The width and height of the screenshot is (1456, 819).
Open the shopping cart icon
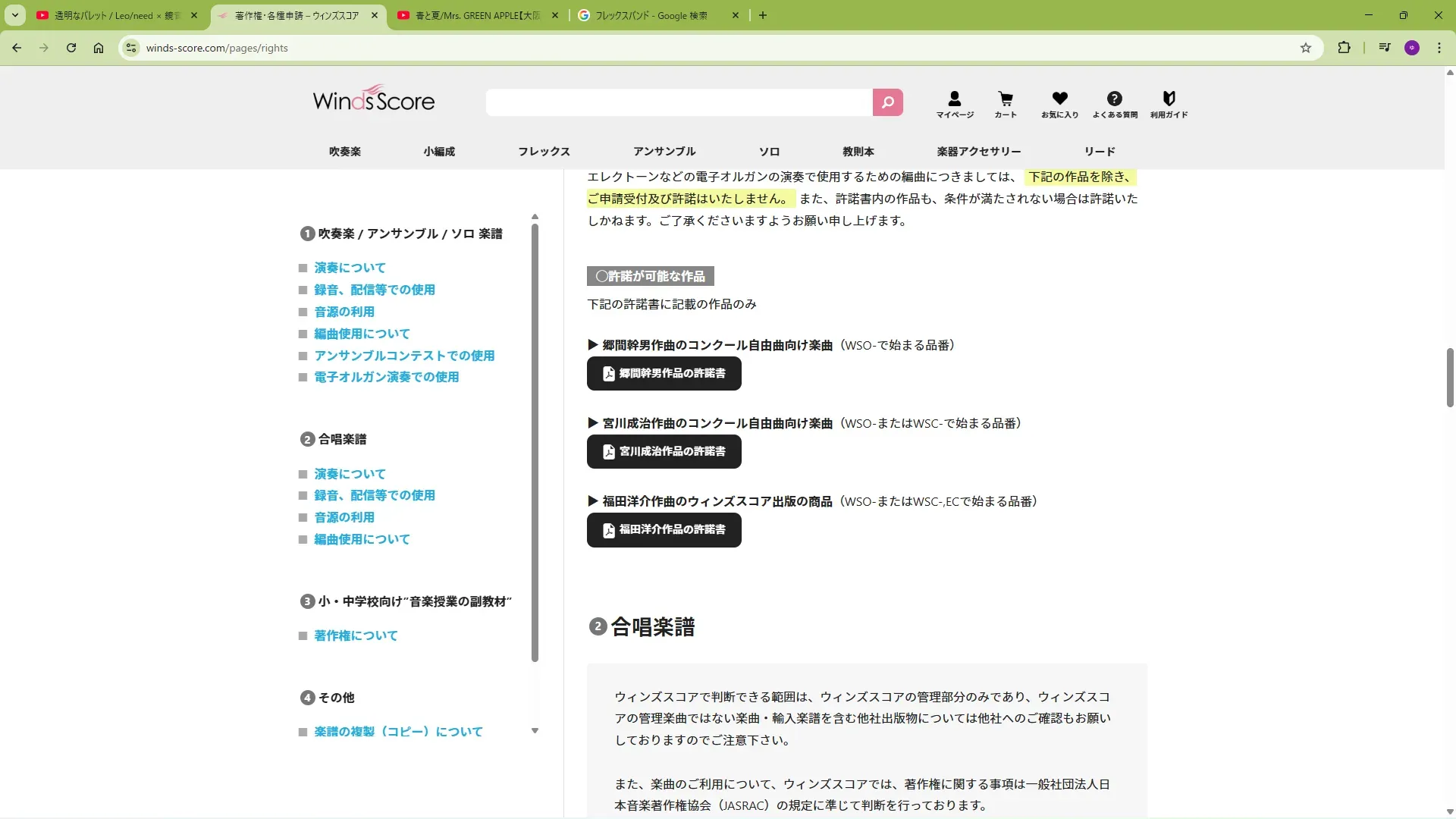(x=1006, y=104)
